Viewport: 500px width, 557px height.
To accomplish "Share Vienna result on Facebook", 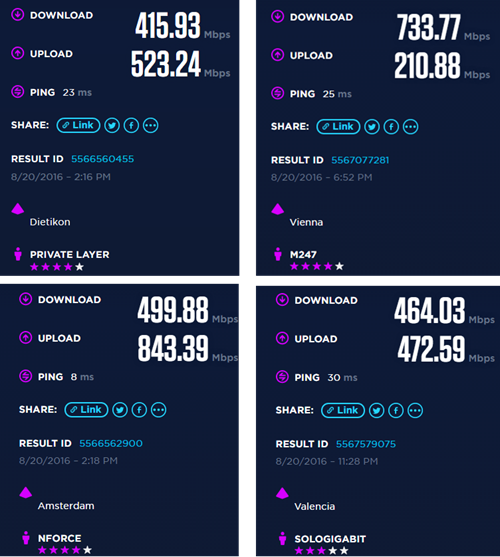I will coord(391,127).
